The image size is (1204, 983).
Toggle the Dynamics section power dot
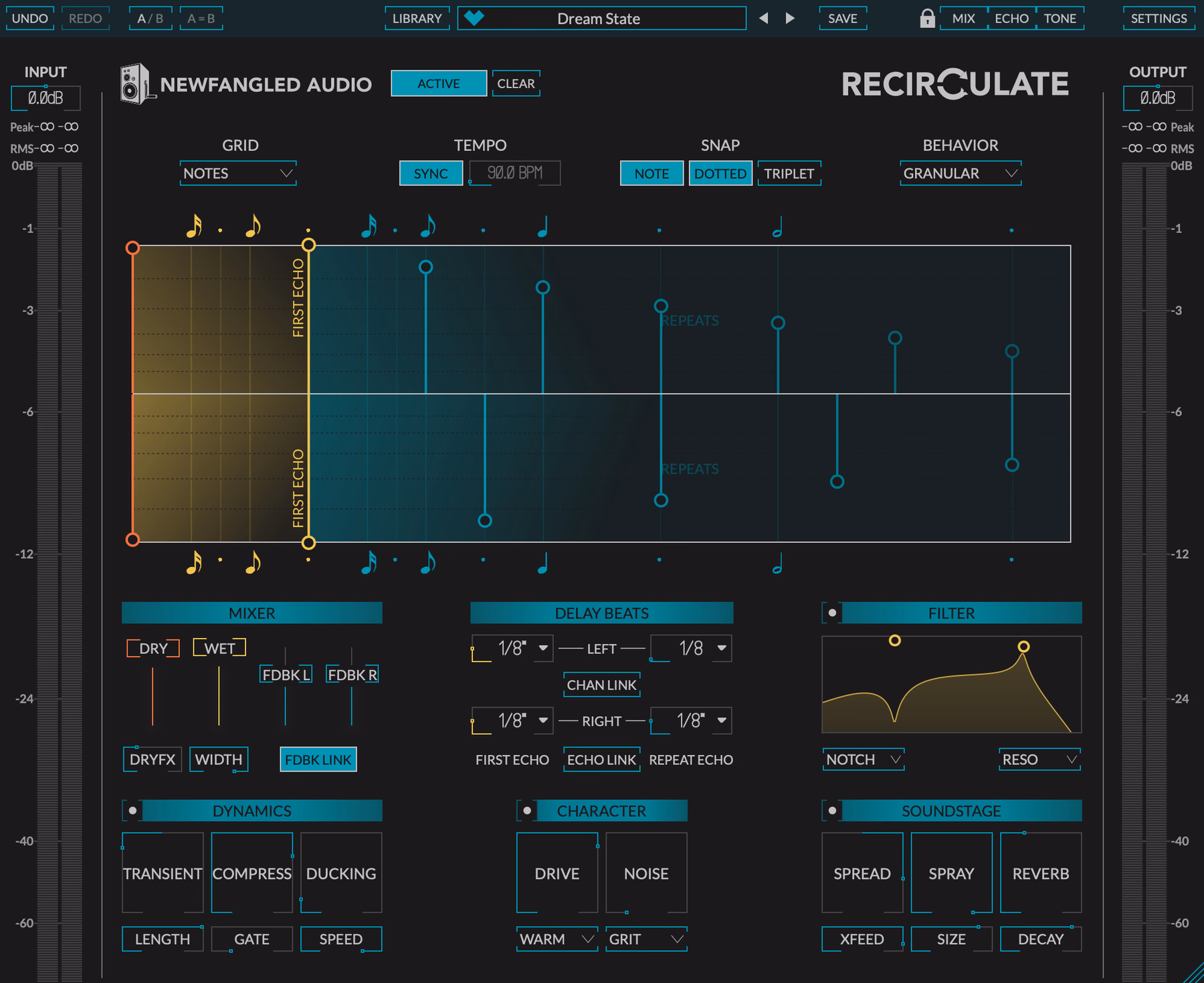(x=132, y=810)
